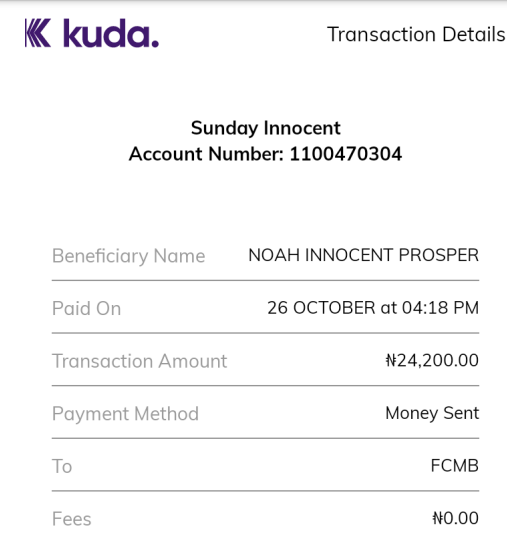Select the Transaction Details heading
This screenshot has width=507, height=535.
click(x=416, y=34)
